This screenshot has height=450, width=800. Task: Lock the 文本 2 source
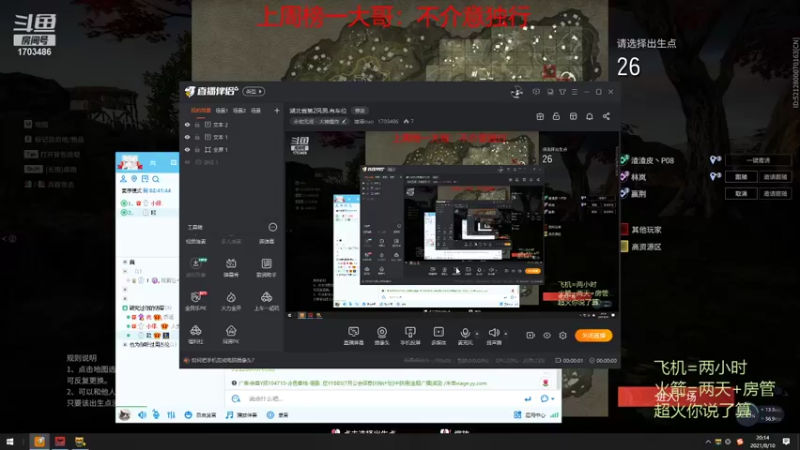pyautogui.click(x=197, y=124)
